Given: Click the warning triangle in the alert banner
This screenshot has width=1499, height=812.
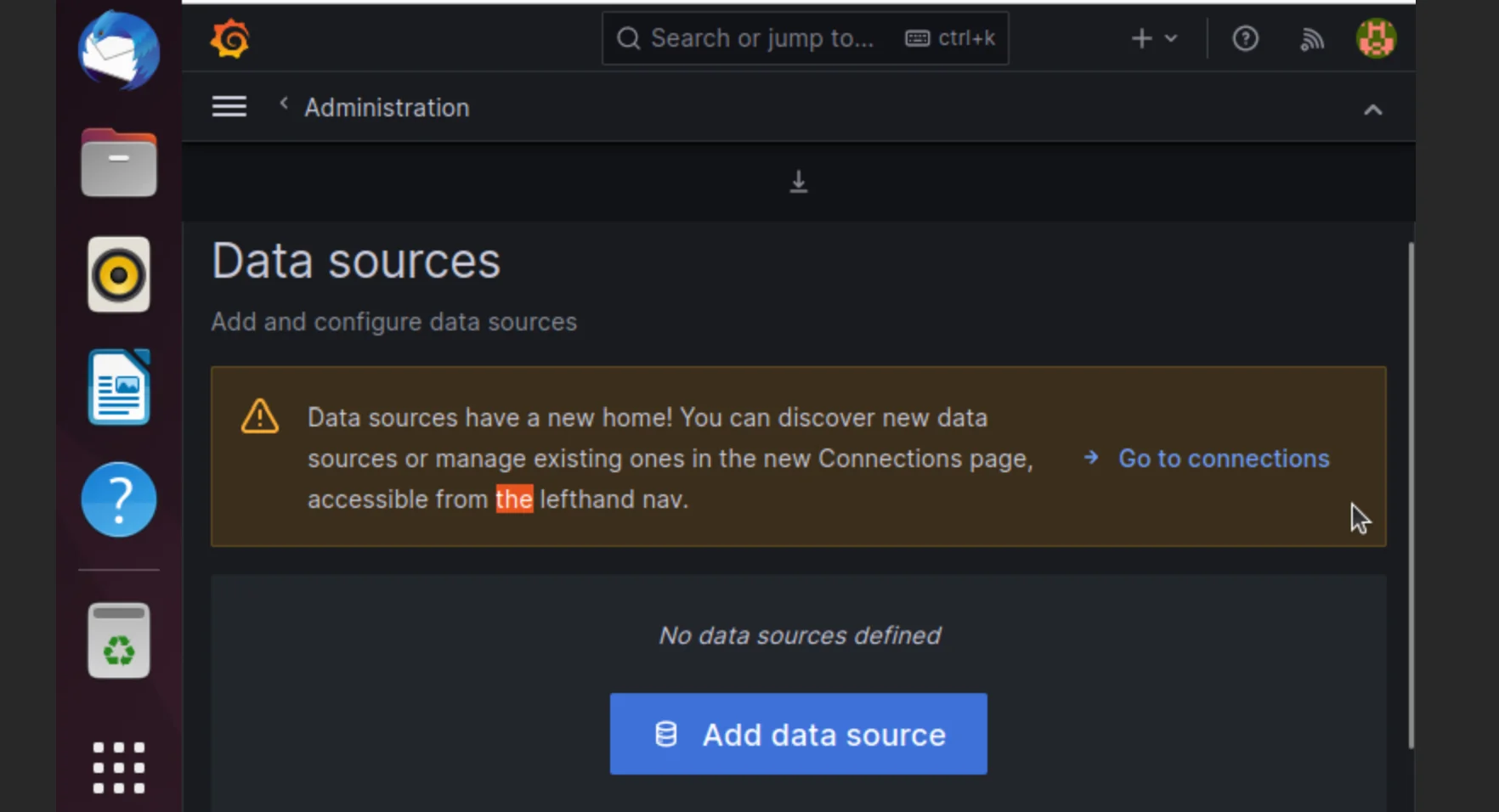Looking at the screenshot, I should click(259, 415).
